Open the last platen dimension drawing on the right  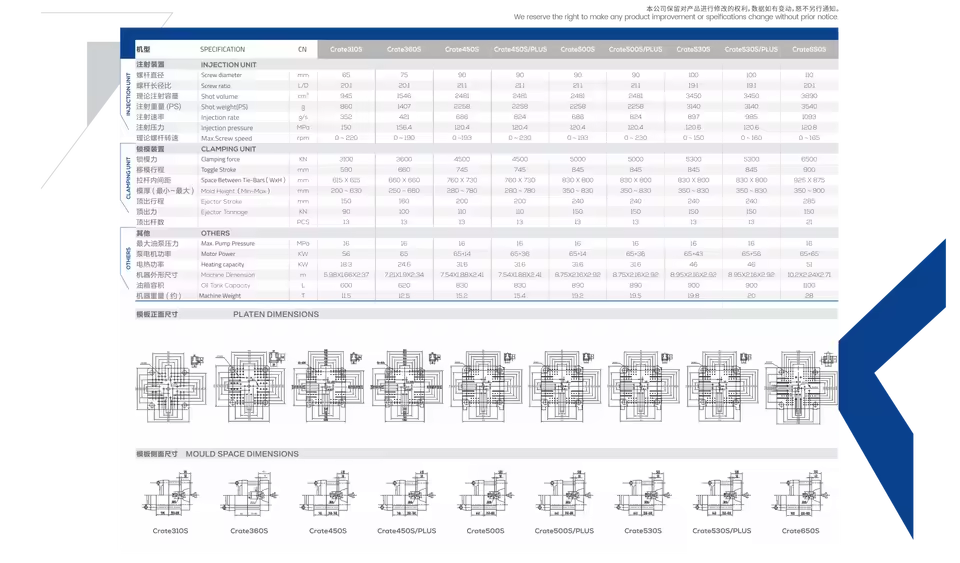(800, 387)
